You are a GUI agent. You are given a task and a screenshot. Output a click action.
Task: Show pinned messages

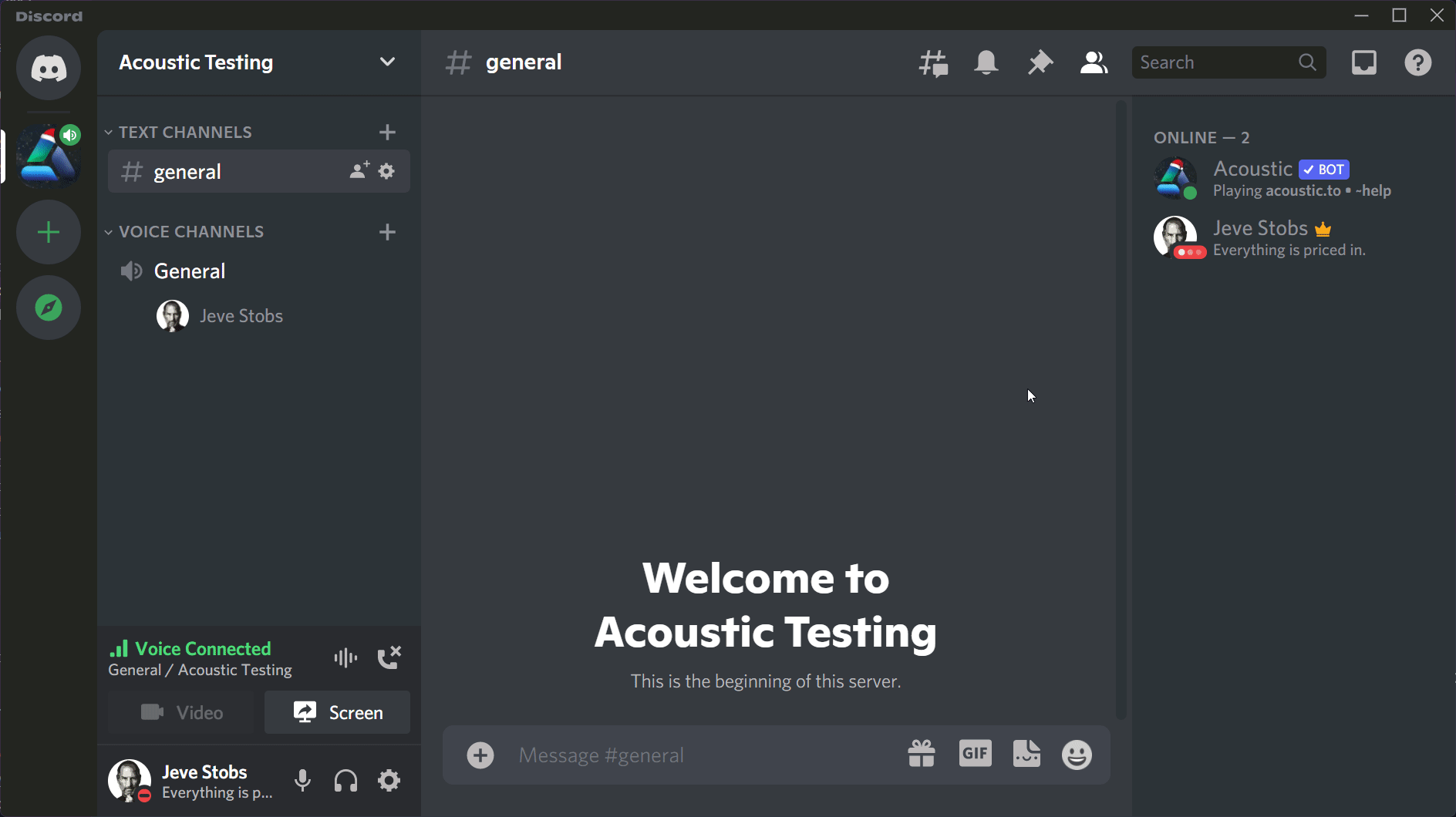(x=1040, y=62)
